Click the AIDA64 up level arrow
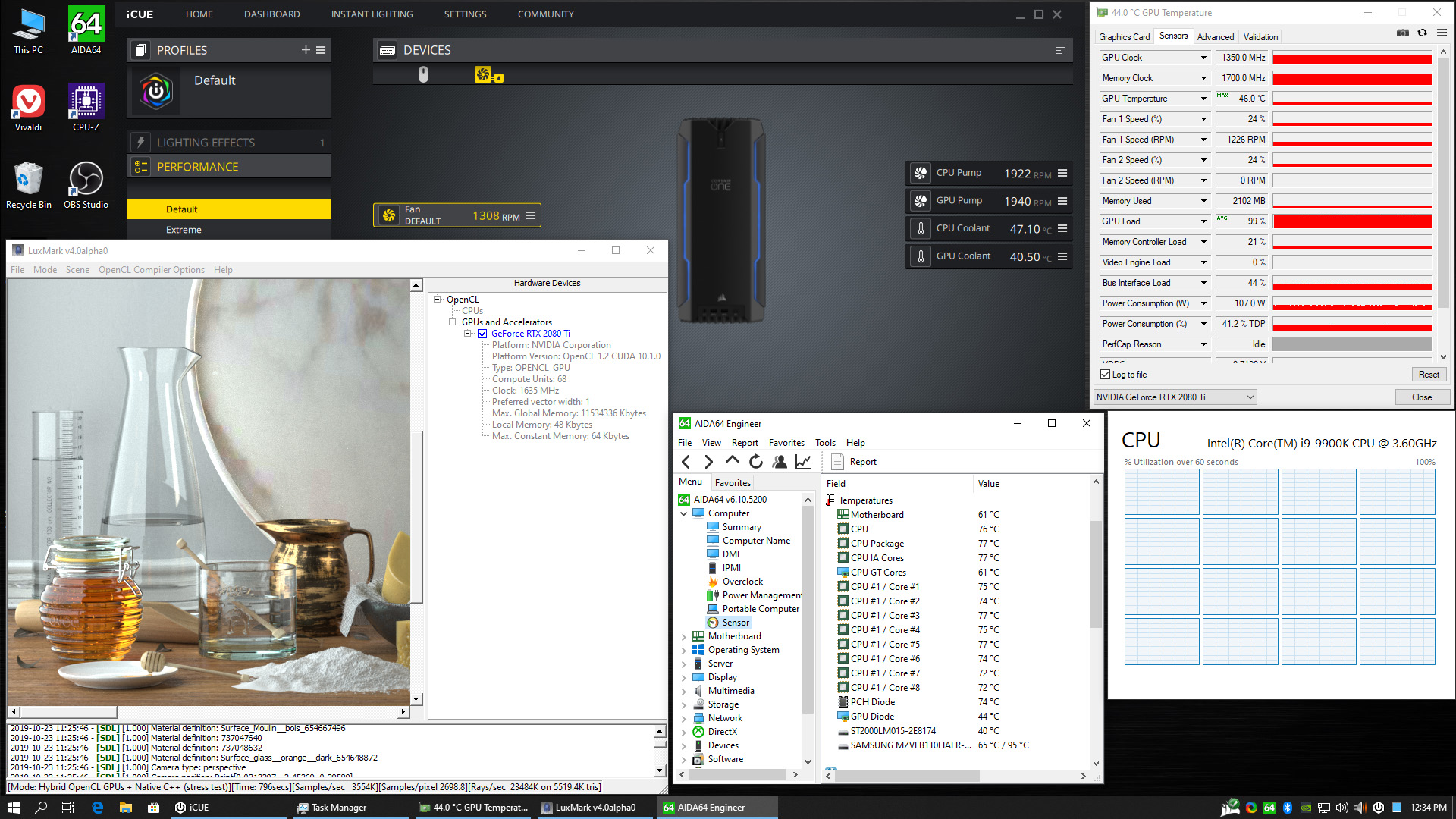The height and width of the screenshot is (819, 1456). click(x=732, y=460)
